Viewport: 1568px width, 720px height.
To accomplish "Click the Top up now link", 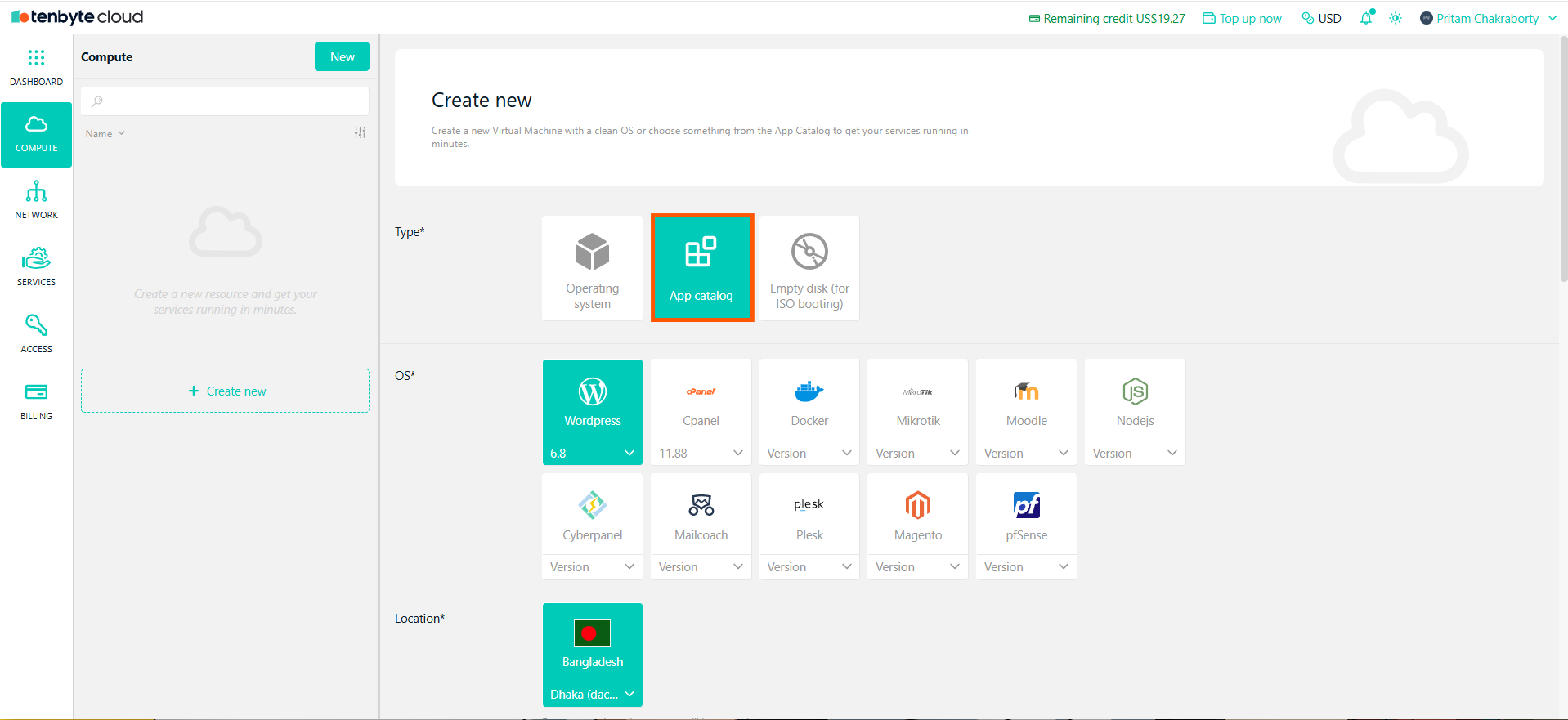I will click(1242, 18).
